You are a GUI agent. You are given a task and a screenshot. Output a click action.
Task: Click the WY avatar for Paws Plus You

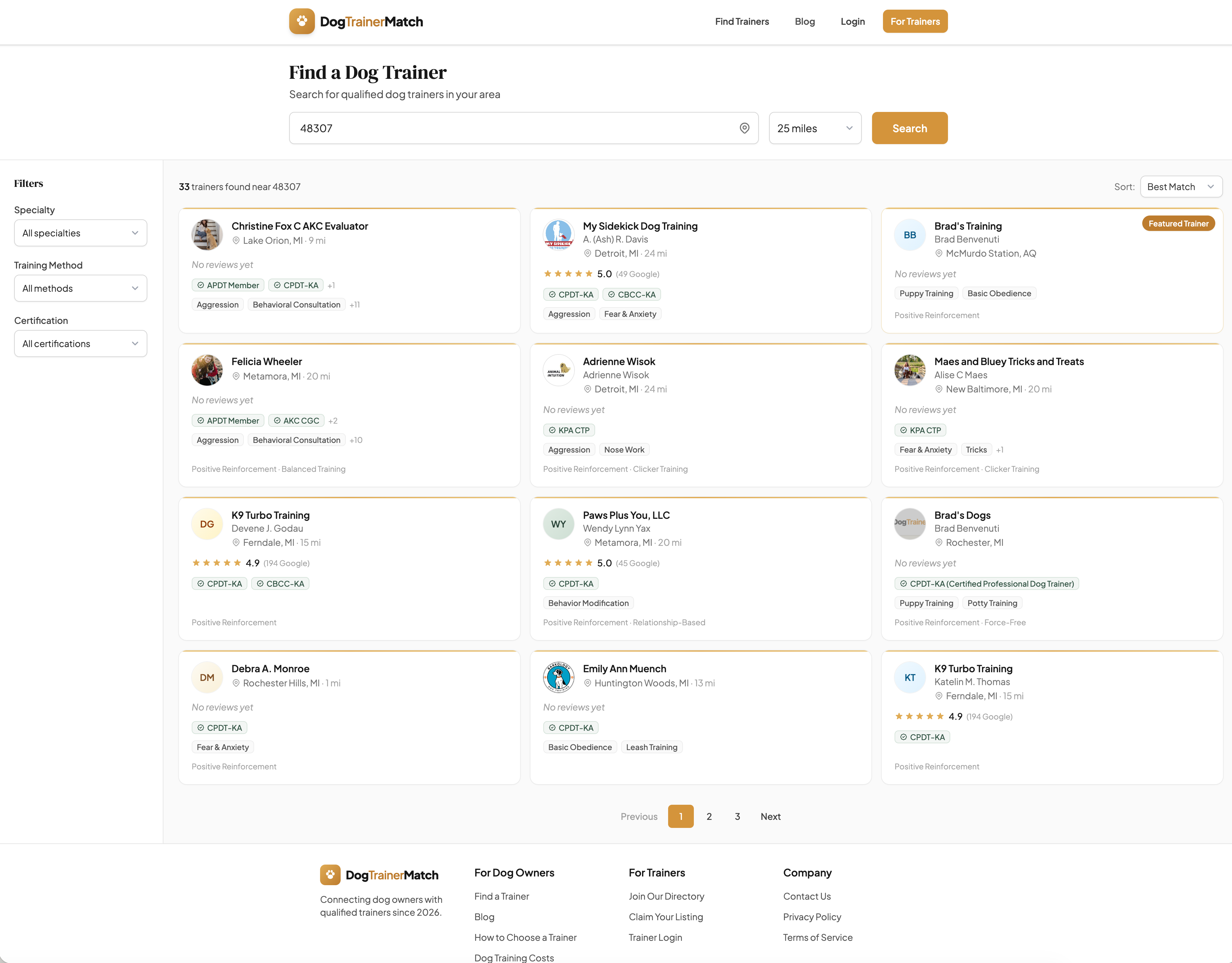tap(558, 524)
